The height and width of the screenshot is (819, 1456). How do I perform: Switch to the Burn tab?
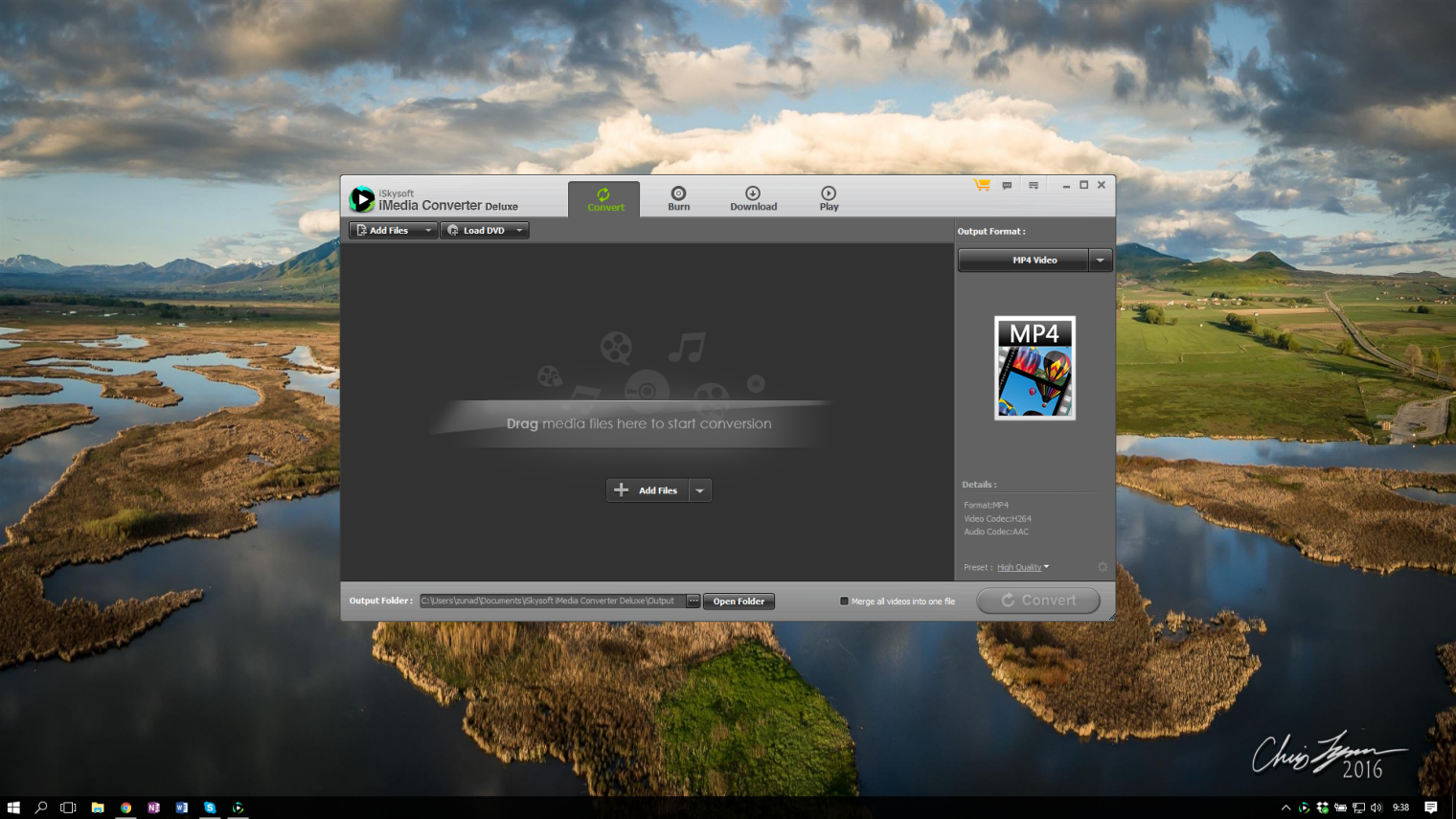pos(678,198)
